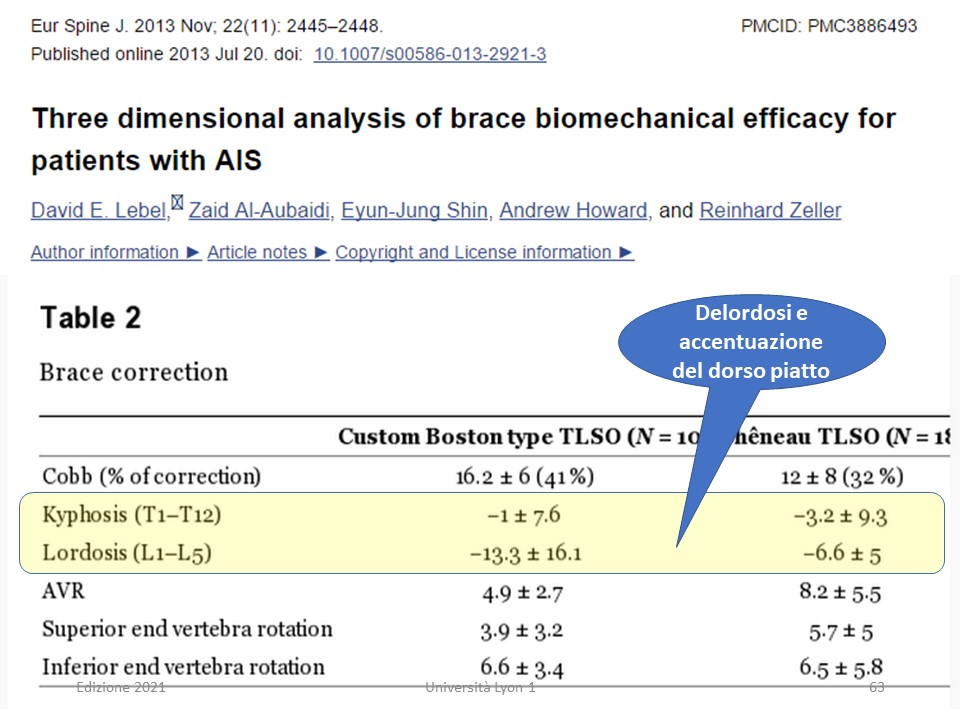Image resolution: width=960 pixels, height=720 pixels.
Task: Click the Cobb correction value 16.2 ± 6 (41%)
Action: (525, 476)
